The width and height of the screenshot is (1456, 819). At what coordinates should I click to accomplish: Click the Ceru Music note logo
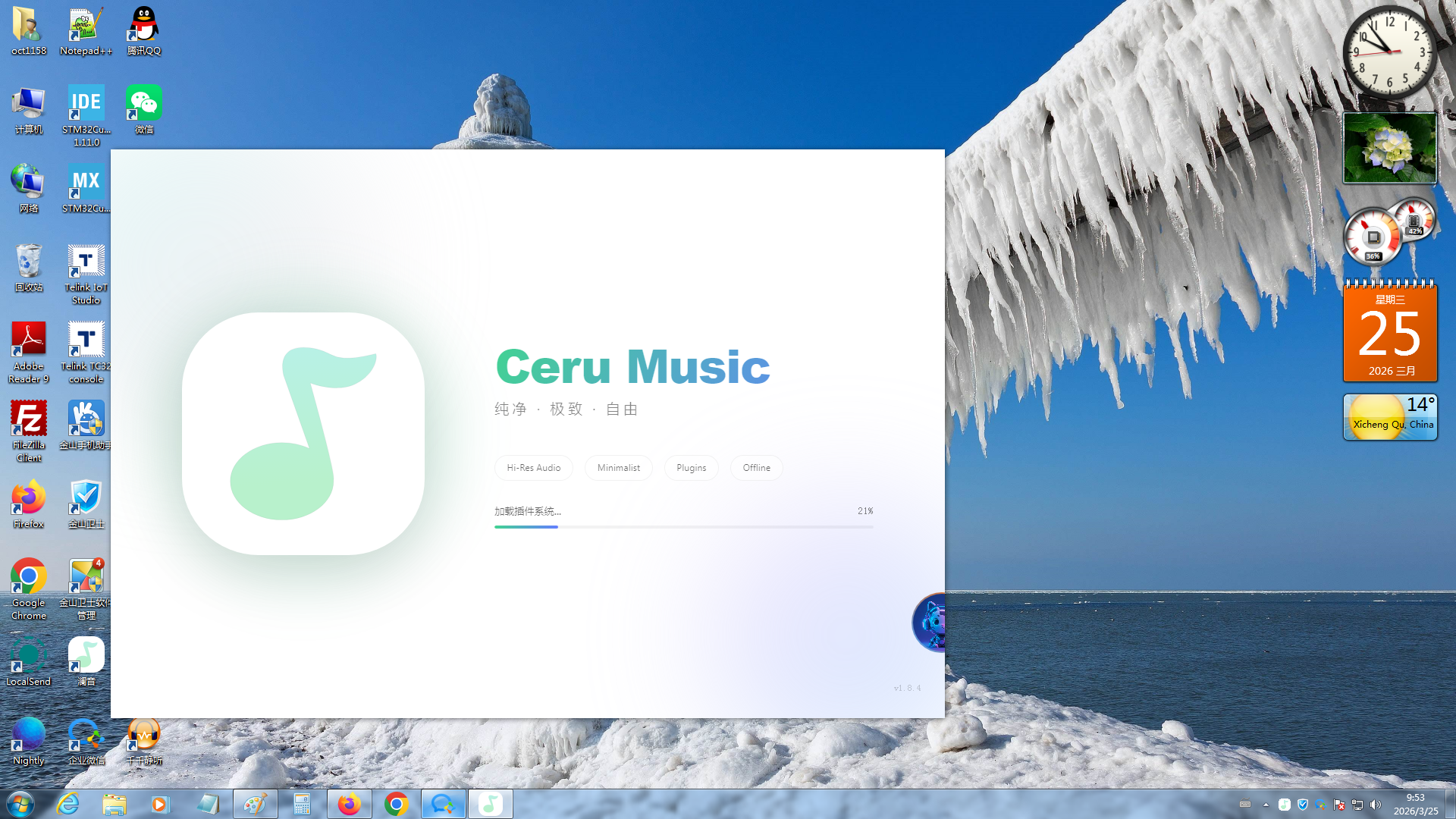coord(303,433)
